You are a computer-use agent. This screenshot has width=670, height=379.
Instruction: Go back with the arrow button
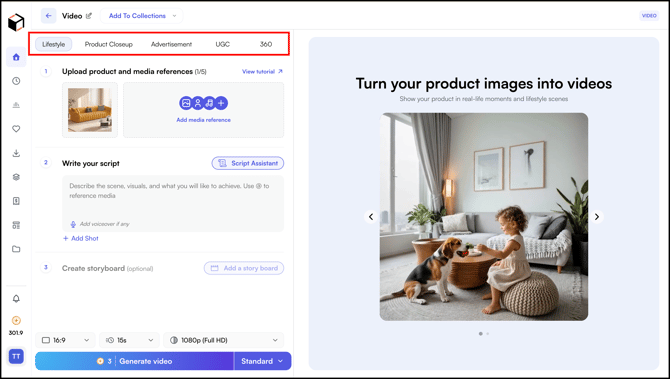[49, 16]
